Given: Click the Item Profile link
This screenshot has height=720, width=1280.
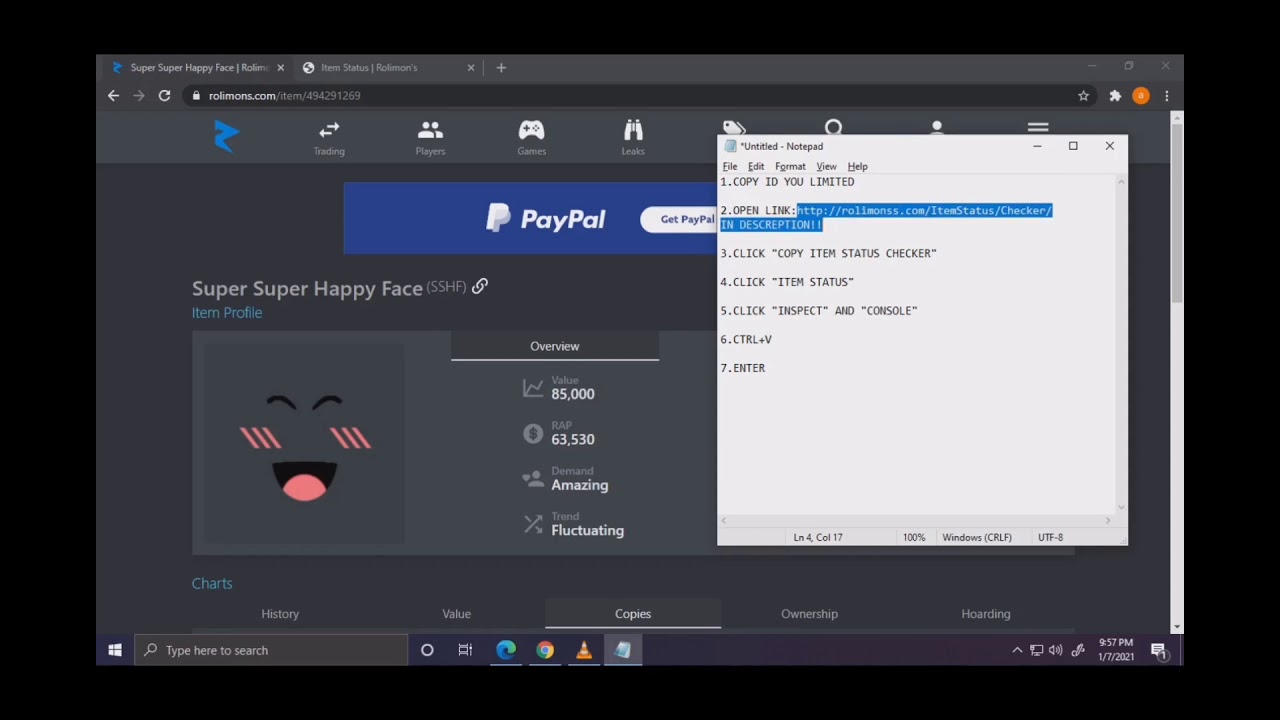Looking at the screenshot, I should coord(227,312).
